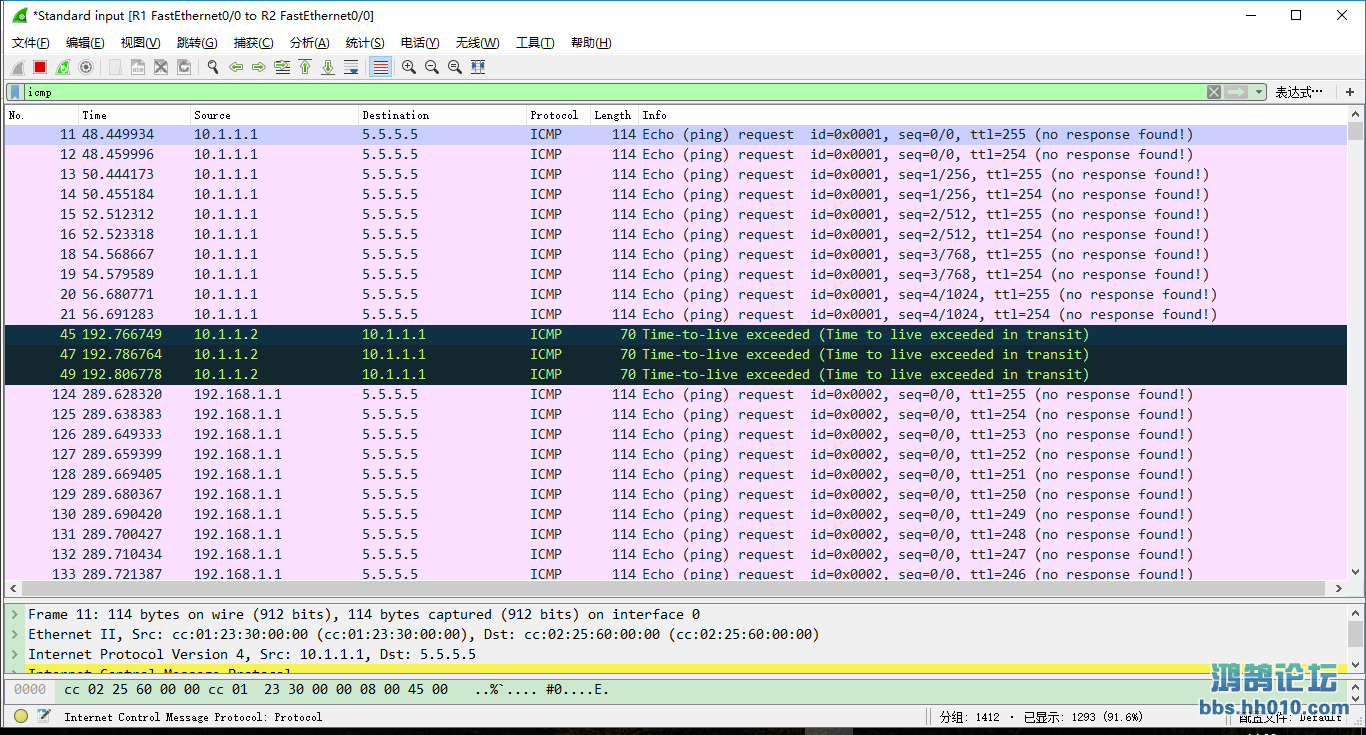The width and height of the screenshot is (1366, 735).
Task: Select packet 49 at time 192.806778
Action: pos(676,375)
